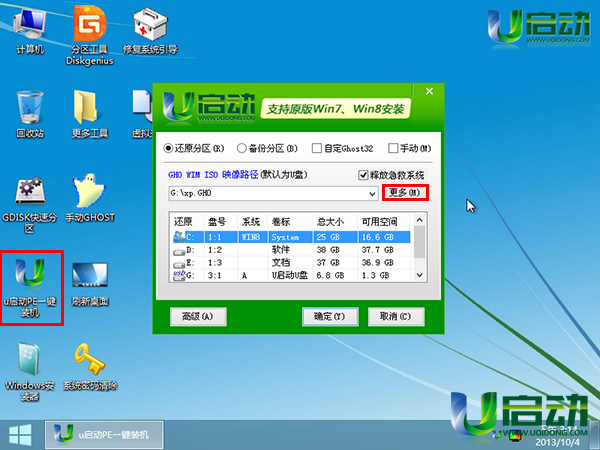Click the partition list scroll-down arrow
Screen dimensions: 600x450
tap(420, 275)
